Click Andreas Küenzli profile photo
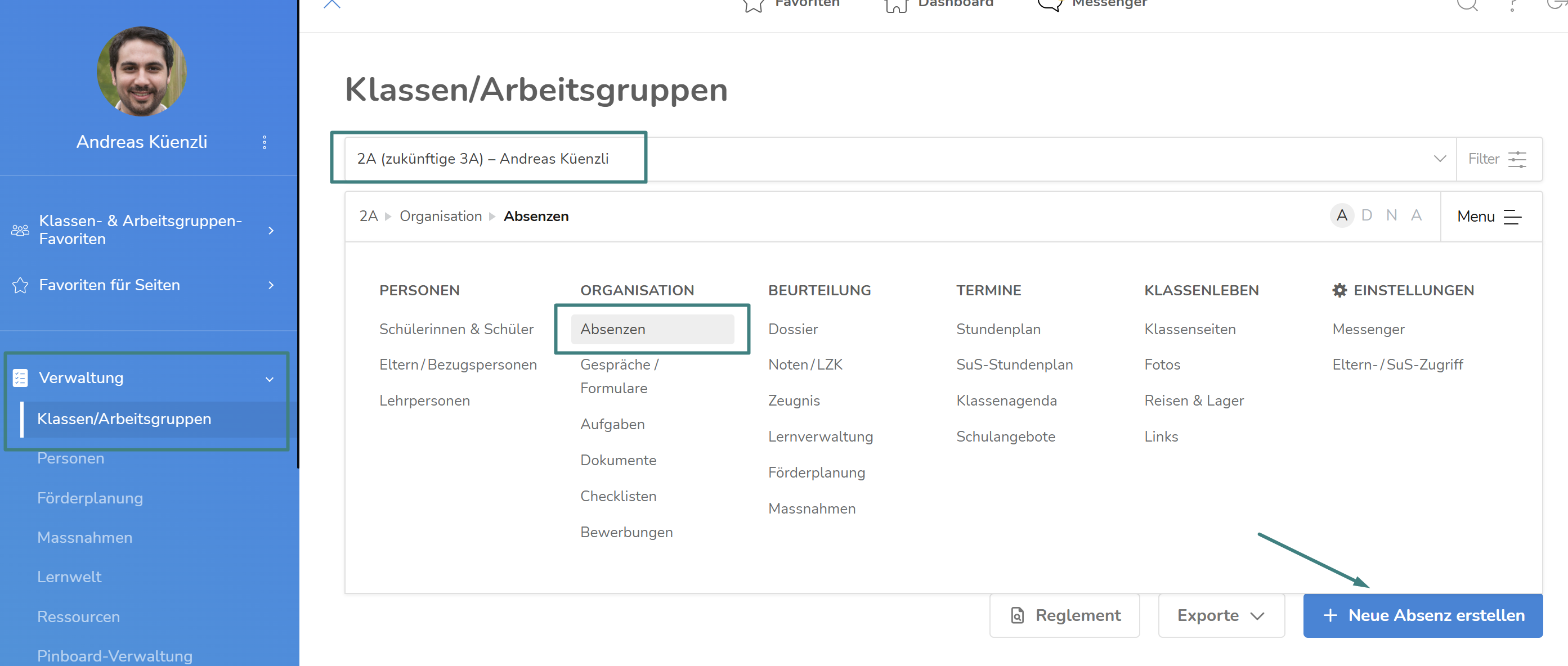This screenshot has width=1568, height=666. coord(142,71)
